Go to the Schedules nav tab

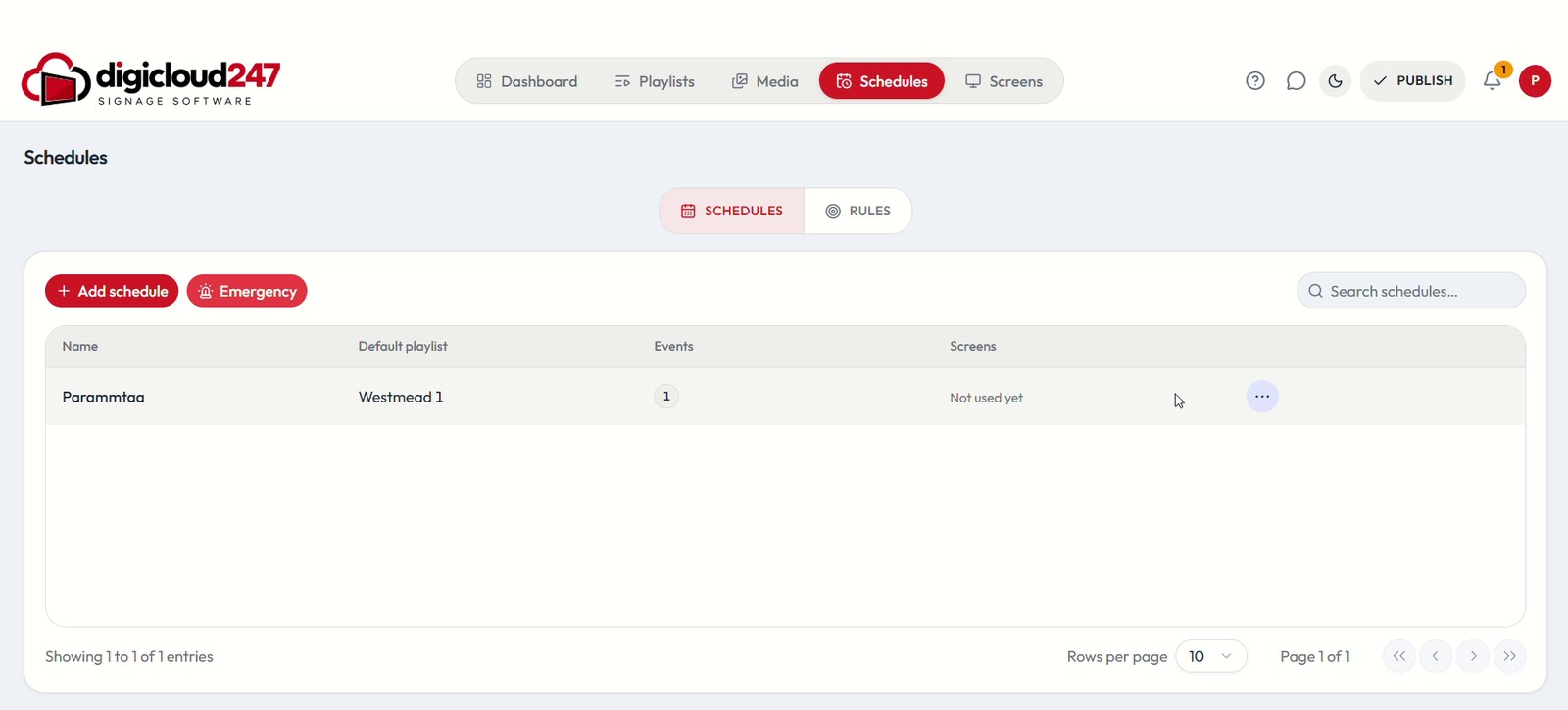[882, 81]
